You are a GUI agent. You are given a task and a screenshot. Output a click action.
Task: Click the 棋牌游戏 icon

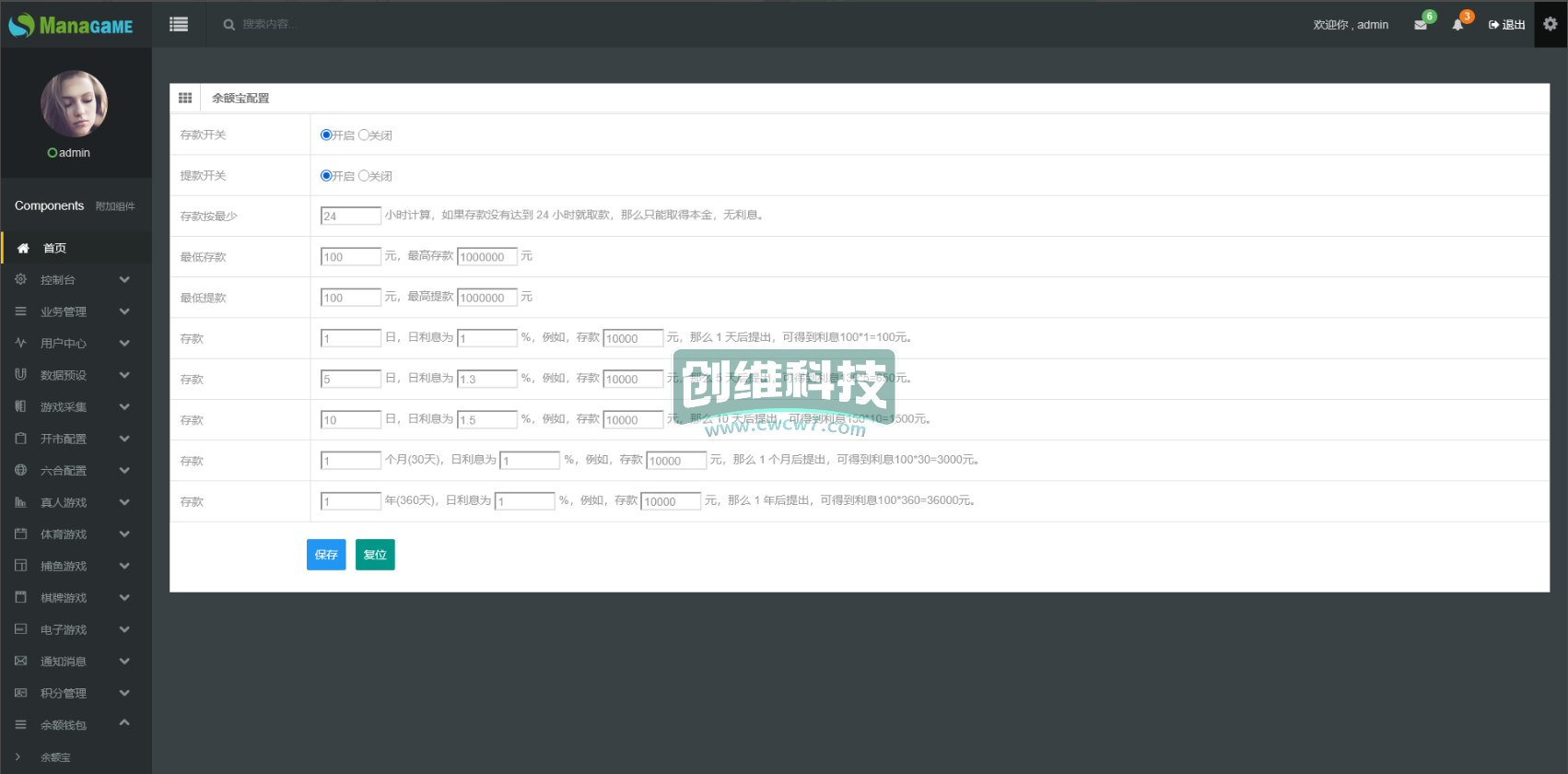pos(20,597)
